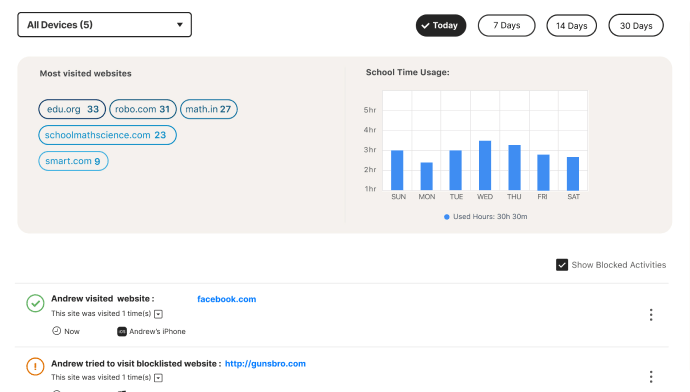Click 'Andrew visited website :' text
Viewport: 690px width, 392px height.
coord(103,299)
